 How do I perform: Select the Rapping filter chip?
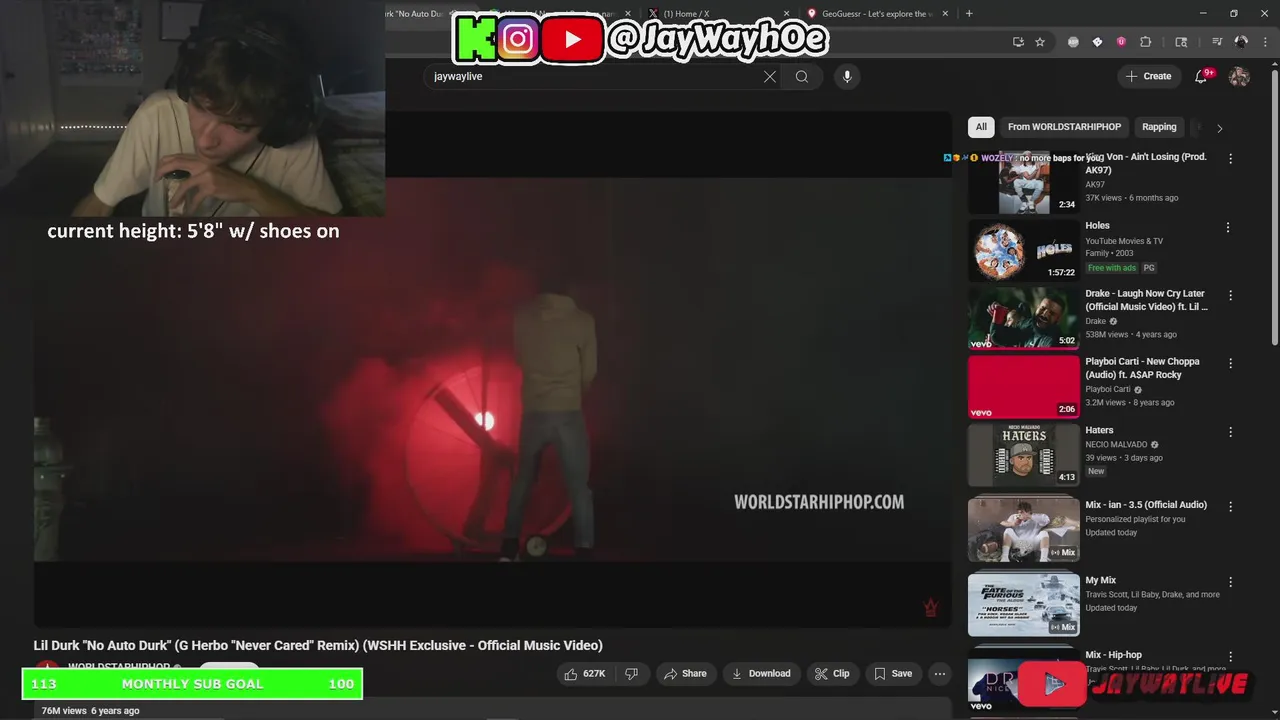click(1159, 127)
